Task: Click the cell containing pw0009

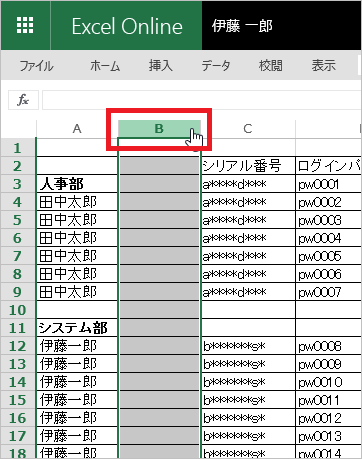Action: pyautogui.click(x=329, y=364)
